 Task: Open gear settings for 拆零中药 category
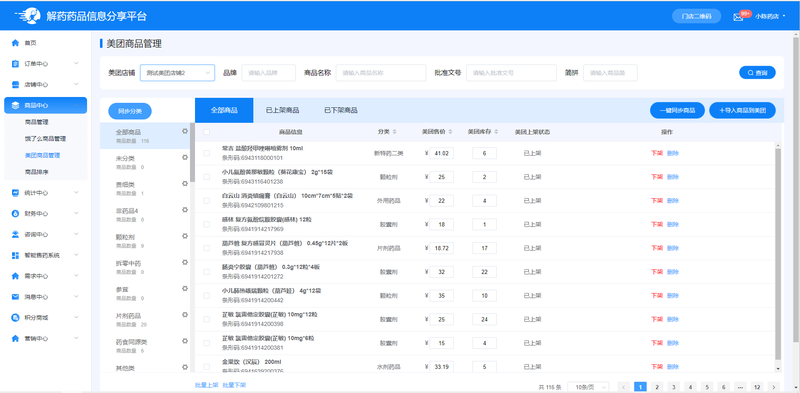pyautogui.click(x=185, y=262)
